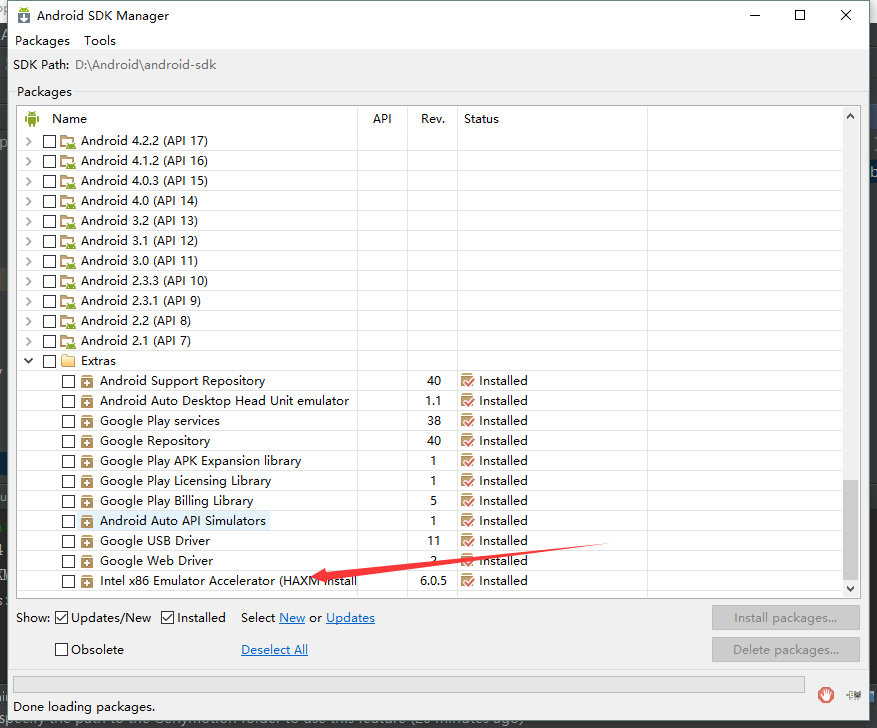Click the scrollbar down arrow
877x728 pixels.
[850, 589]
